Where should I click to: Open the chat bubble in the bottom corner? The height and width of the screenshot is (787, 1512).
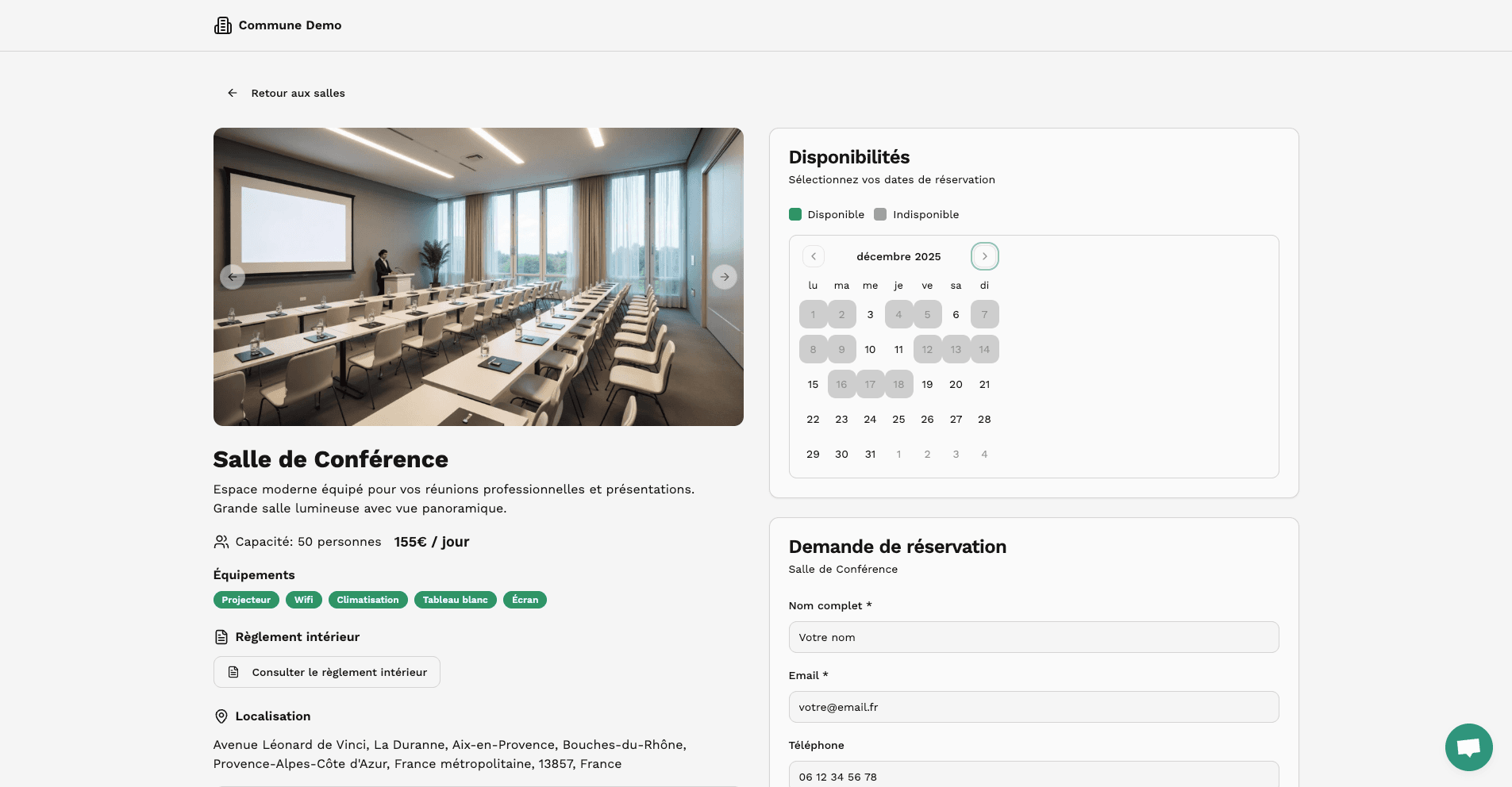point(1468,747)
